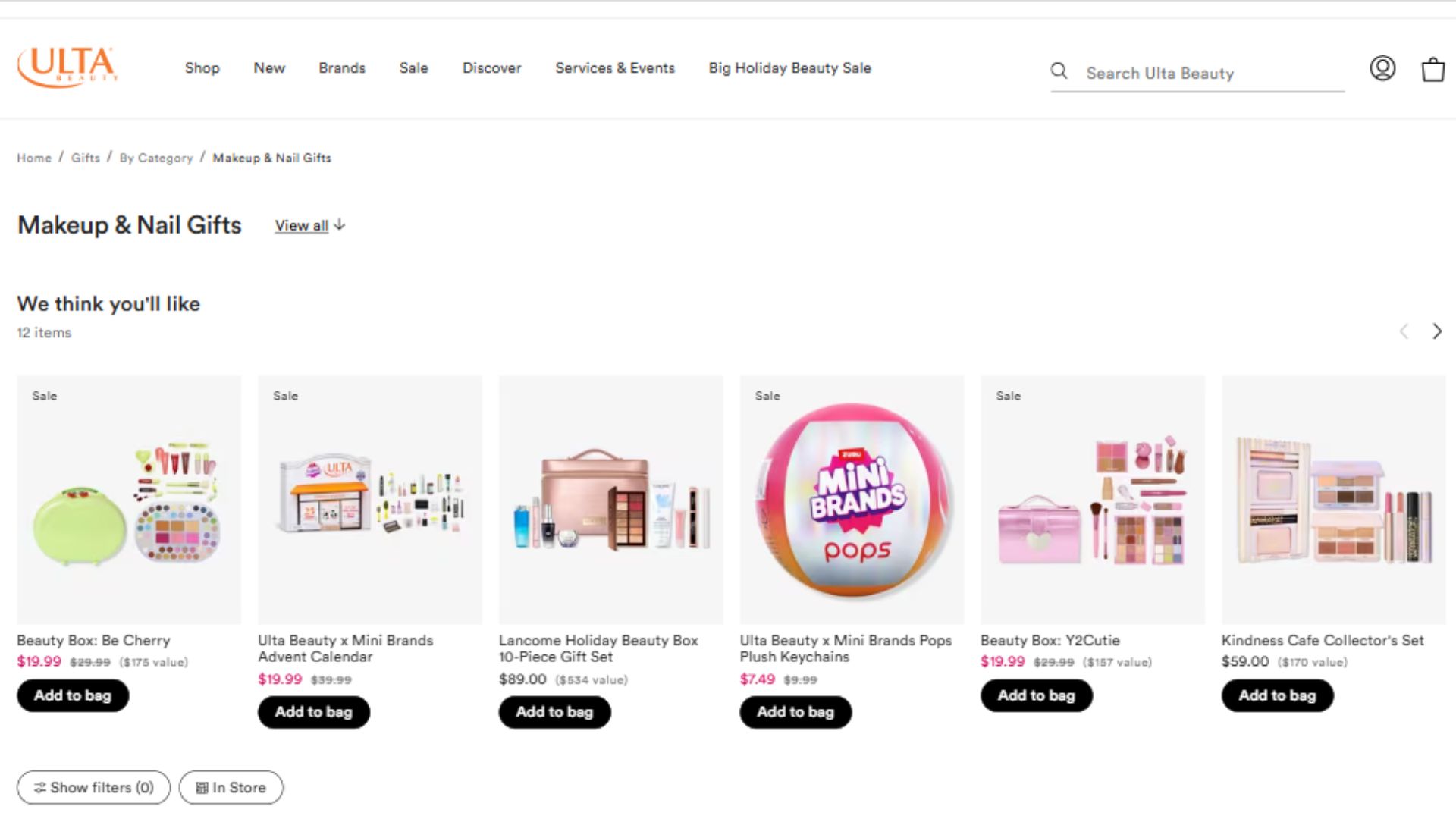Click Ulta Beauty x Mini Brands Advent Calendar title
The height and width of the screenshot is (819, 1456).
click(x=346, y=649)
